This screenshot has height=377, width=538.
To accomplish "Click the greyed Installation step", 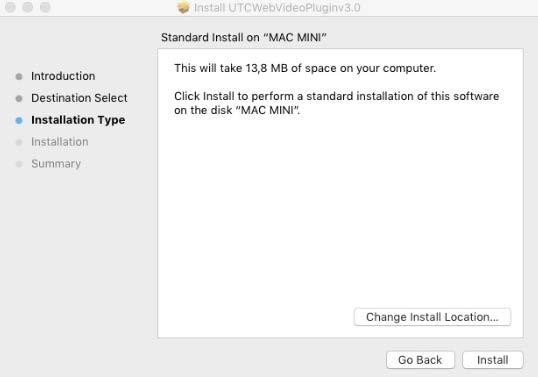I will [x=60, y=142].
